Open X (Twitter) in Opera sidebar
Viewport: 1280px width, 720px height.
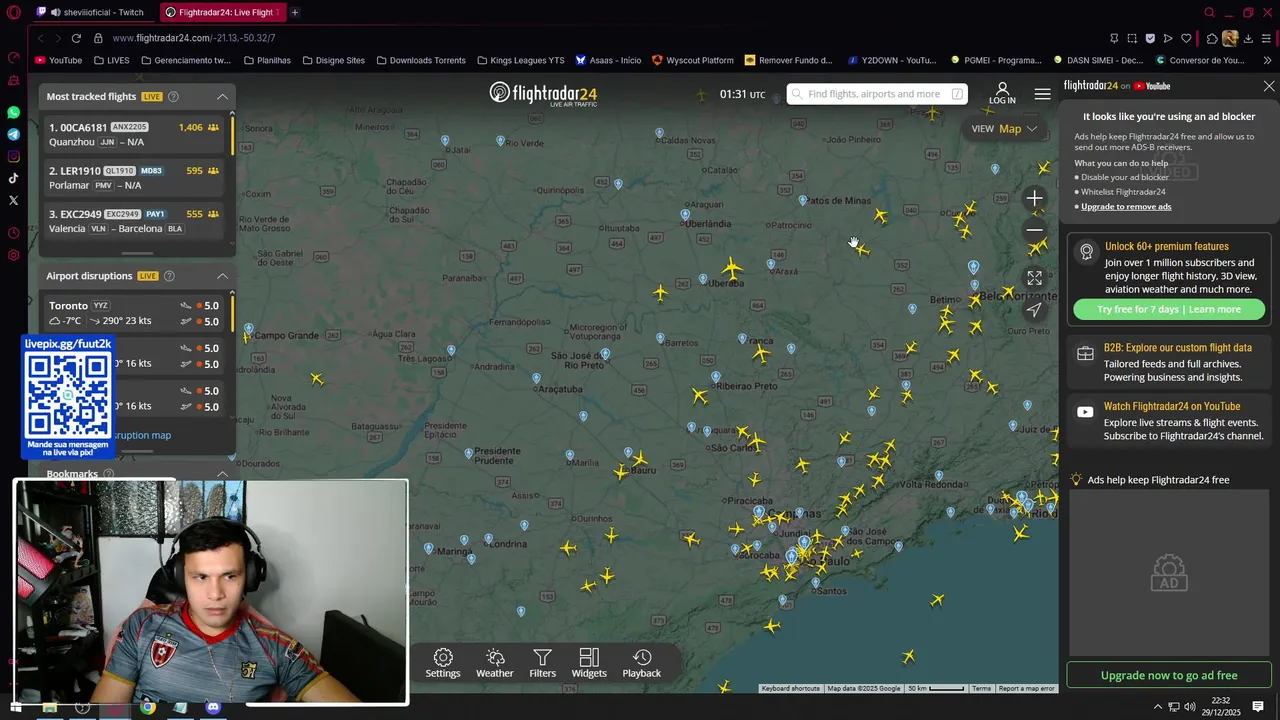[13, 200]
